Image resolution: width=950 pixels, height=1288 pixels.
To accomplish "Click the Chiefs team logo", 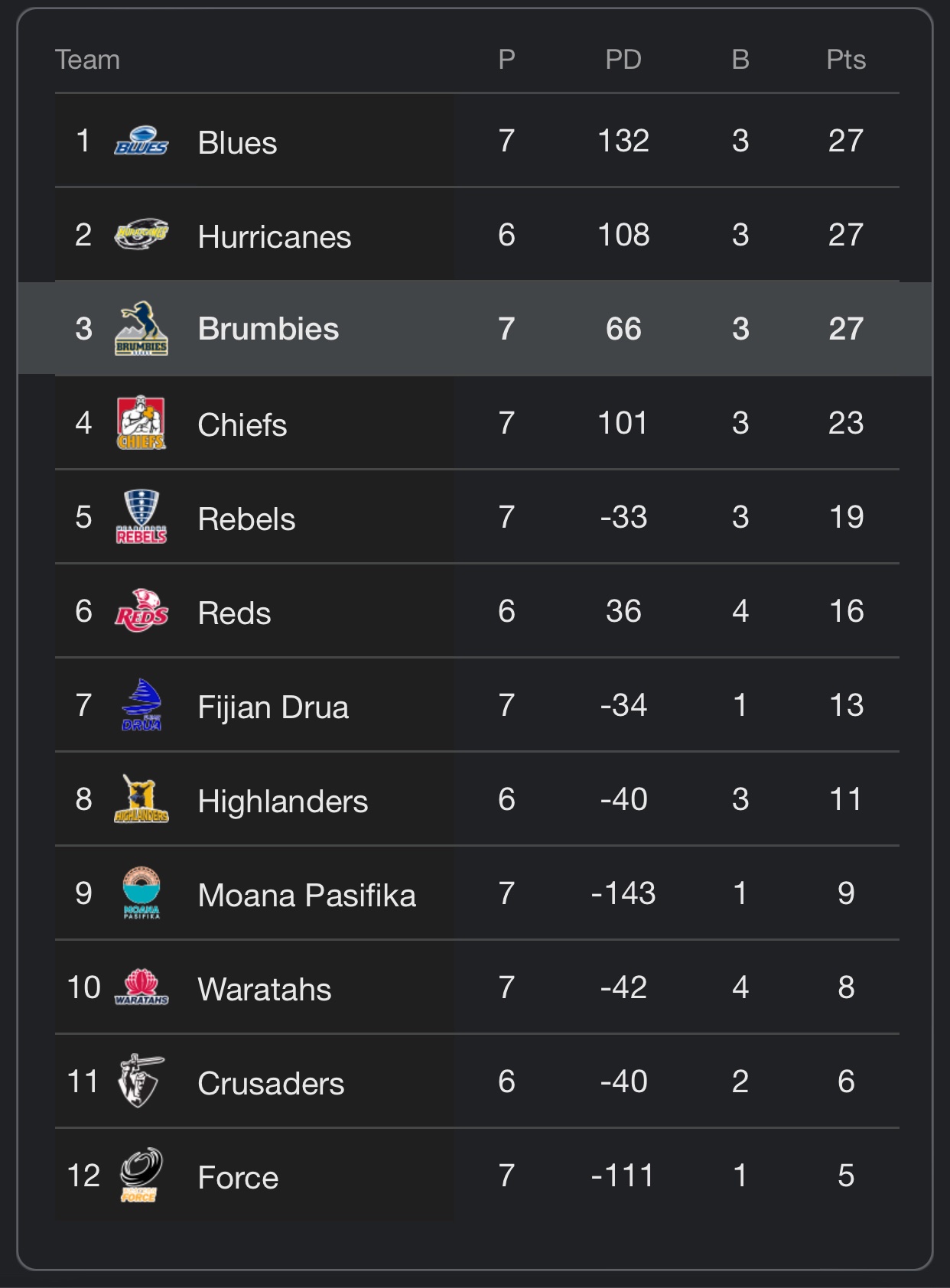I will [142, 423].
